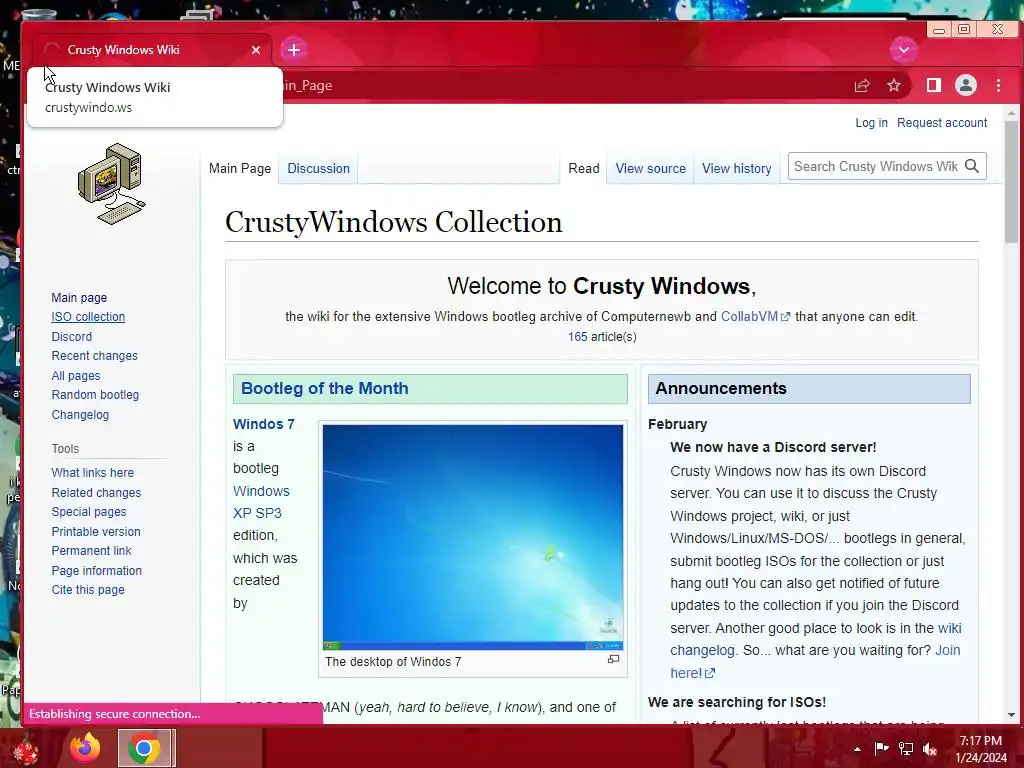This screenshot has height=768, width=1024.
Task: Click the scrollbar down arrow
Action: (1011, 715)
